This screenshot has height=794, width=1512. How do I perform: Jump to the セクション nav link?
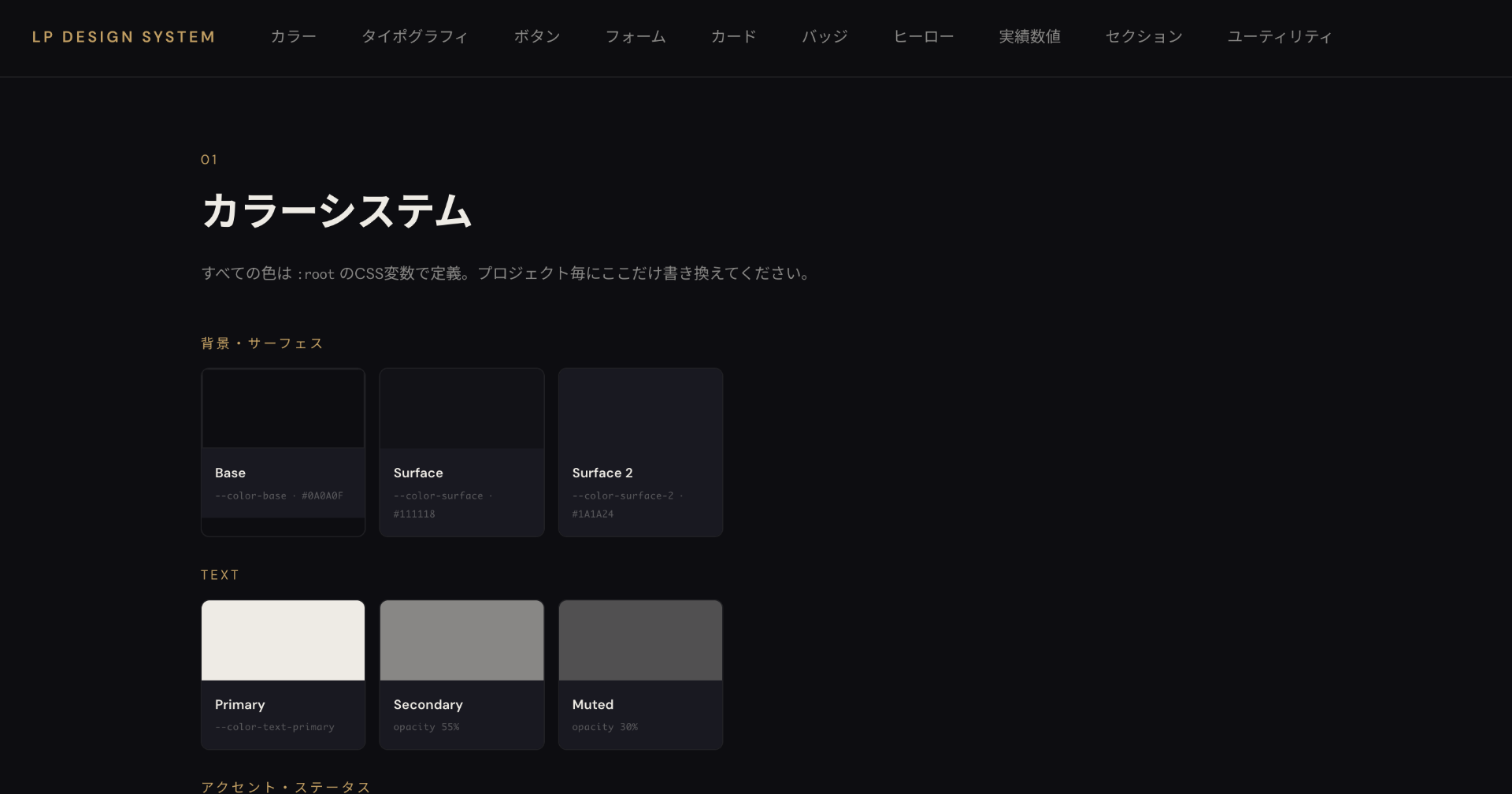(1144, 37)
